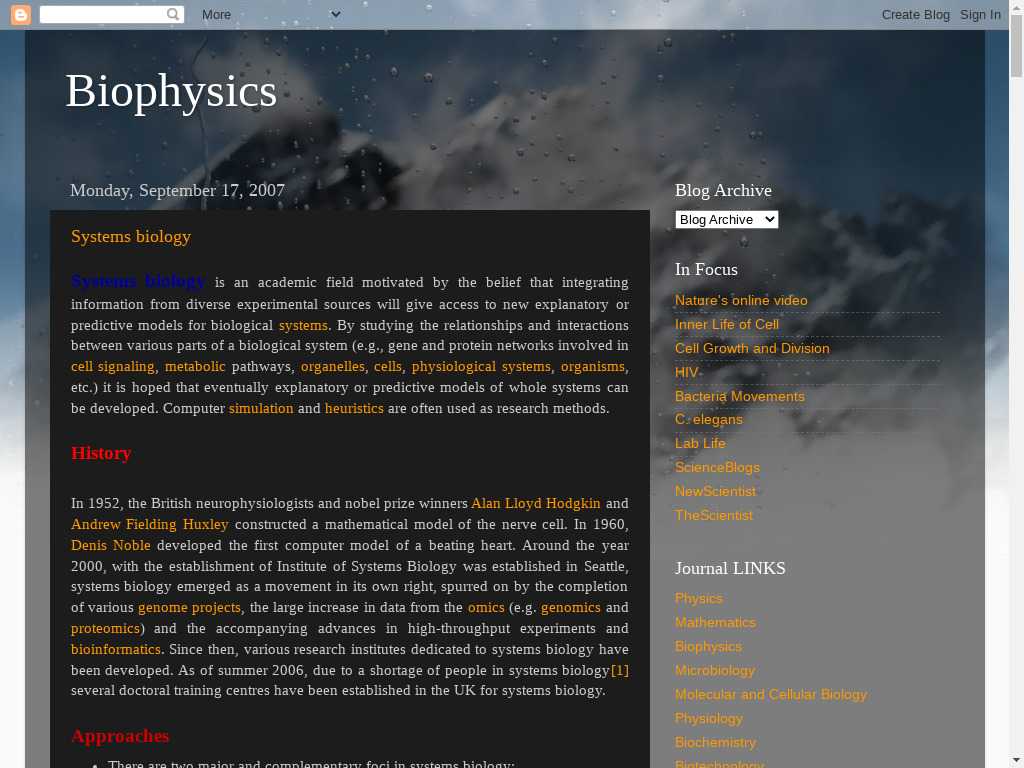Open Cell Growth and Division link
1024x768 pixels.
coord(752,348)
